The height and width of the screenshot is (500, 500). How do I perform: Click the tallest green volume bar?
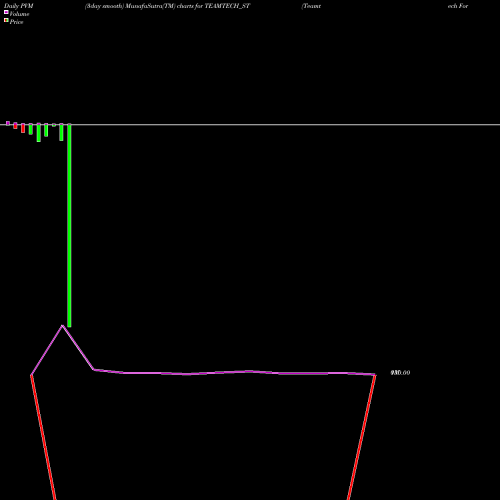[x=69, y=226]
